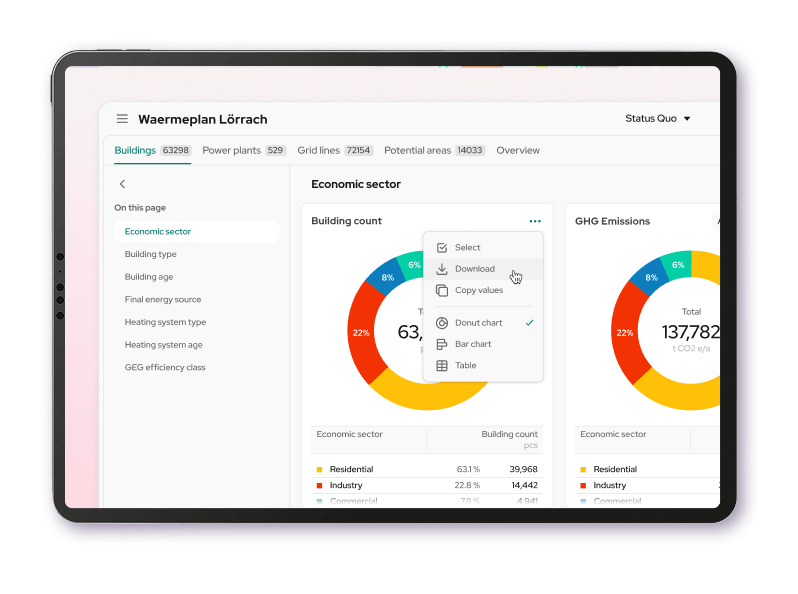The width and height of the screenshot is (798, 594).
Task: Click the red Industry legend swatch
Action: 320,485
